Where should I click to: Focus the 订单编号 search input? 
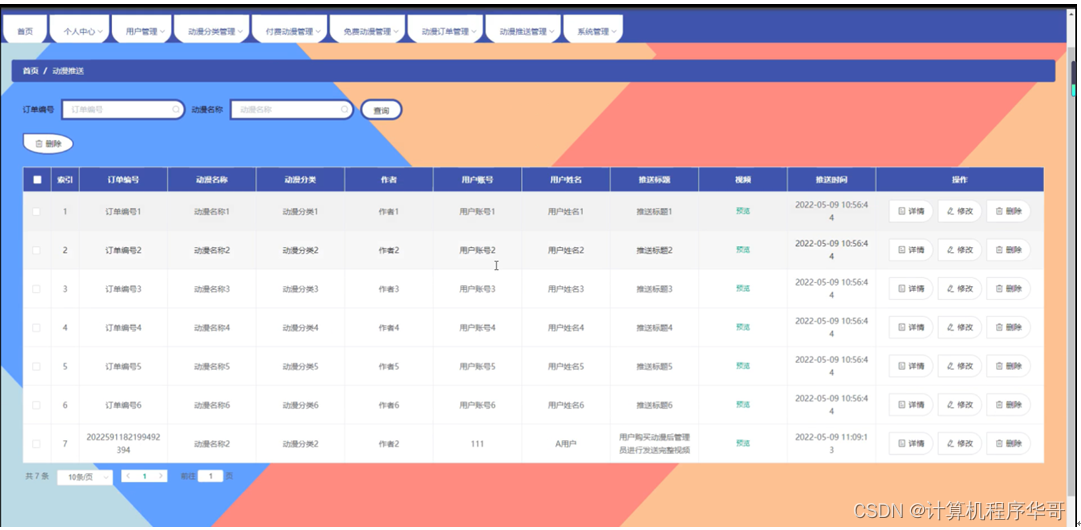click(x=123, y=110)
